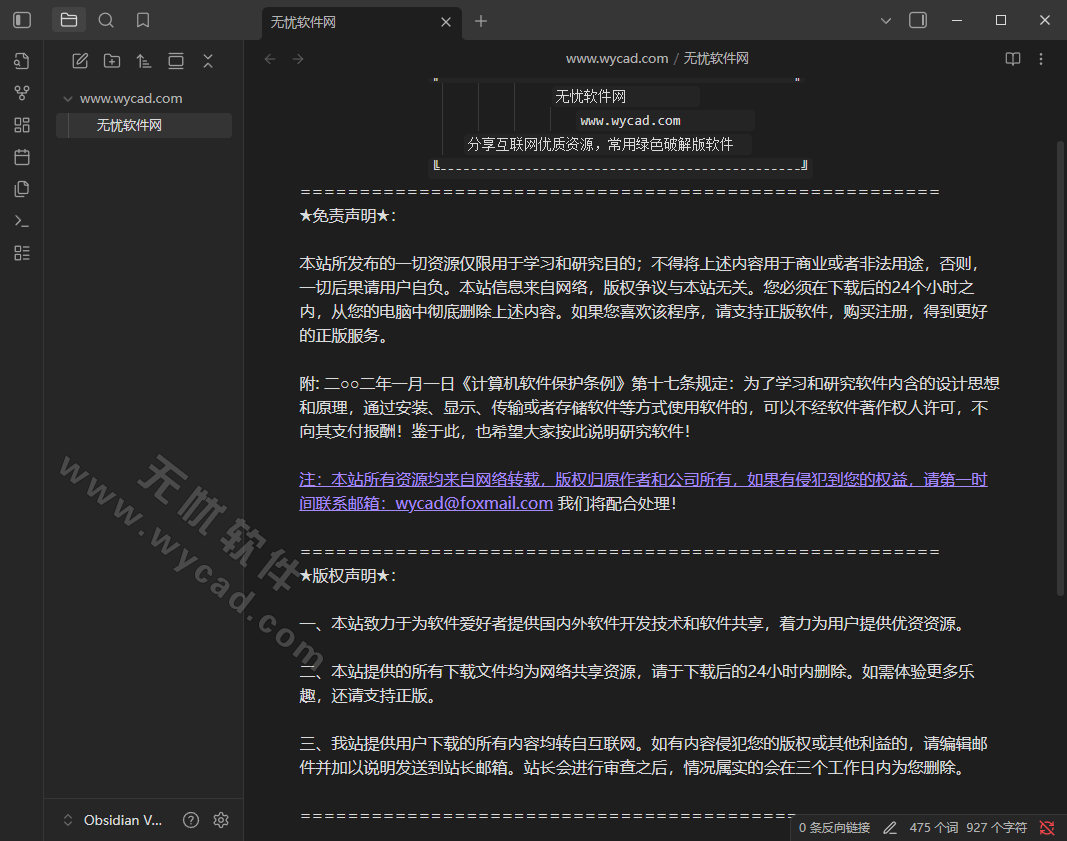Viewport: 1067px width, 841px height.
Task: Open the templates/copy icon in the ribbon
Action: [21, 188]
